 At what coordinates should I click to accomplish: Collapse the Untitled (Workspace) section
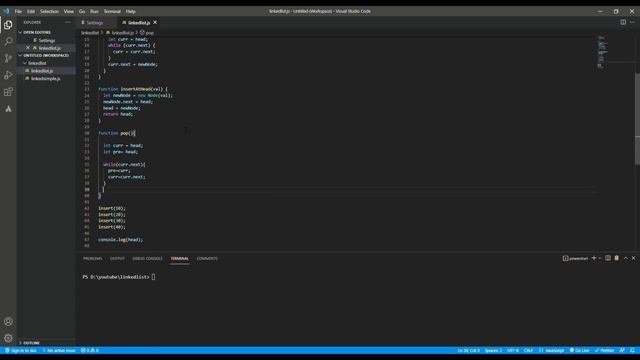pyautogui.click(x=46, y=55)
